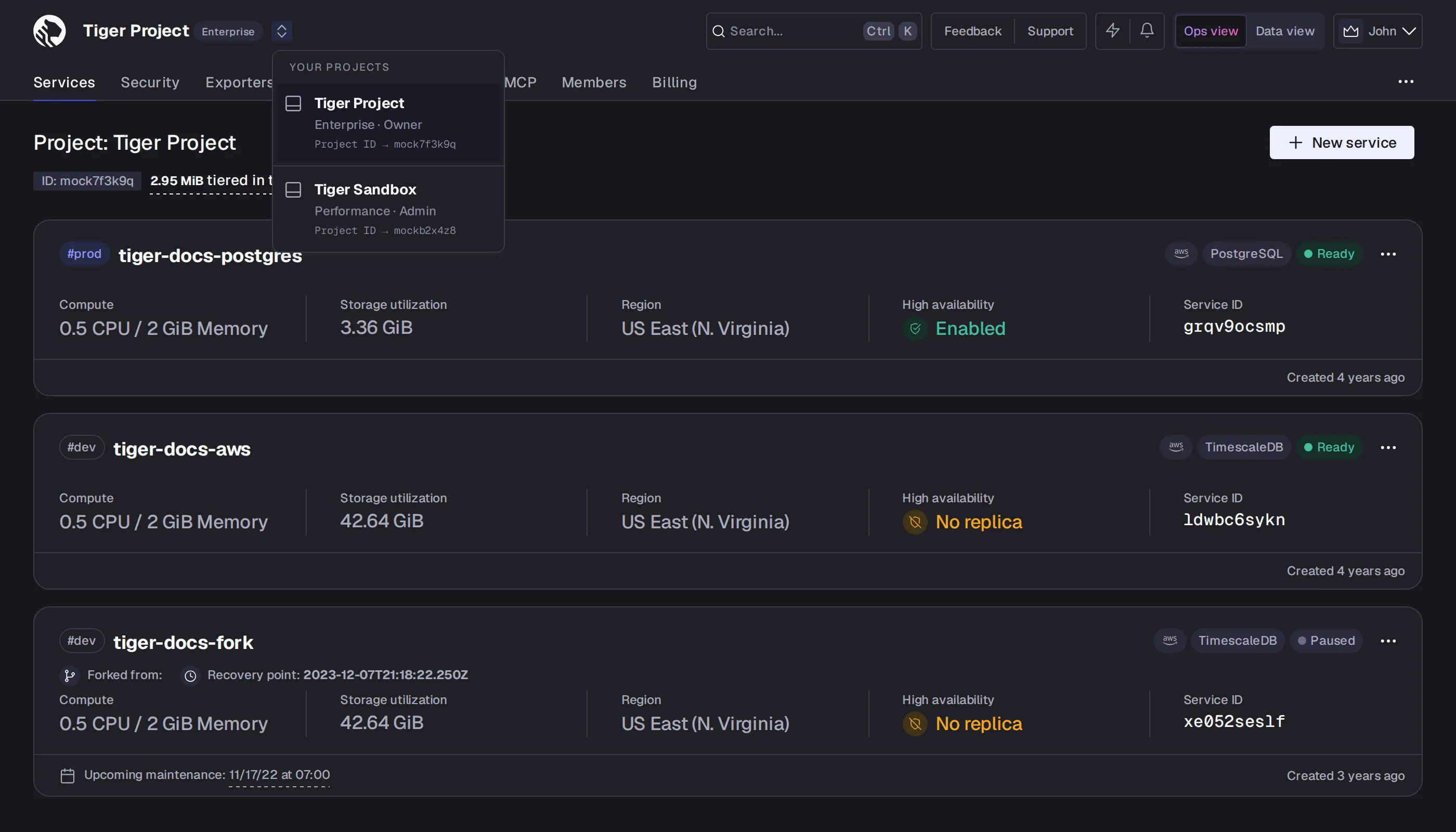Switch to Ops view

(1210, 31)
